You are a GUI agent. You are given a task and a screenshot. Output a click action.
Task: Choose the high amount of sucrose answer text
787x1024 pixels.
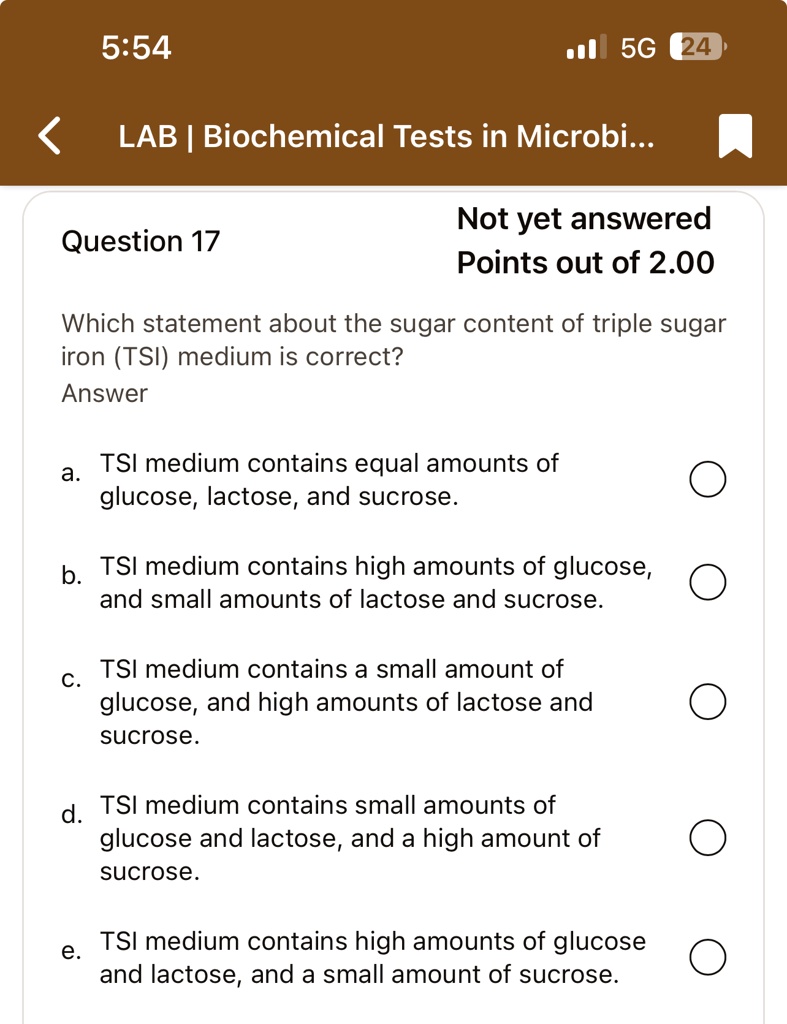(x=349, y=838)
